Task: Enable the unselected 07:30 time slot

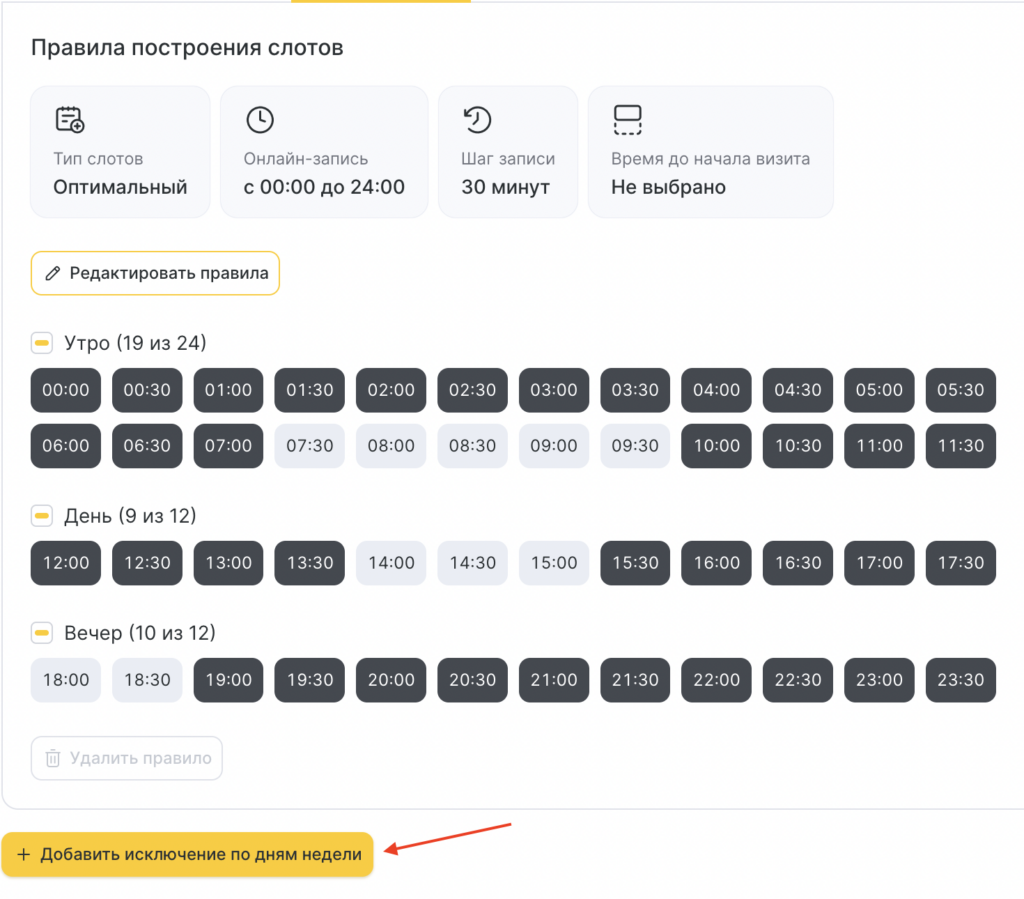Action: 310,446
